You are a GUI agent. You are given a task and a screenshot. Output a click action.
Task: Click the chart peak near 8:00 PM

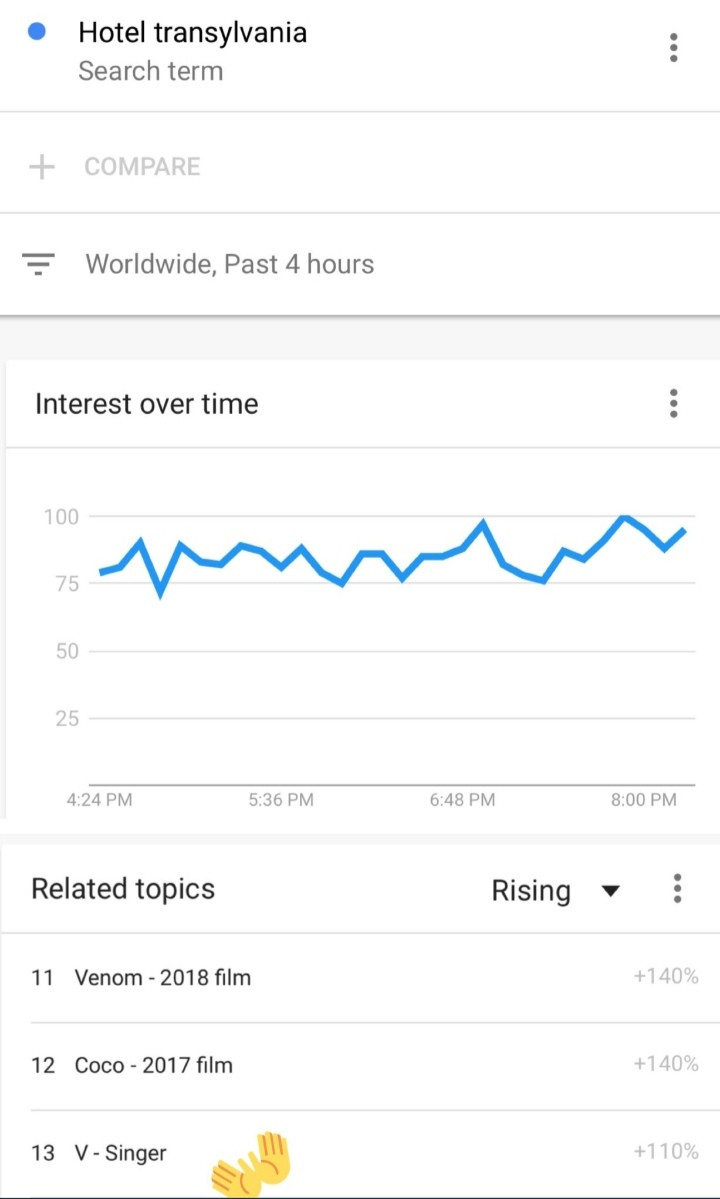tap(625, 518)
